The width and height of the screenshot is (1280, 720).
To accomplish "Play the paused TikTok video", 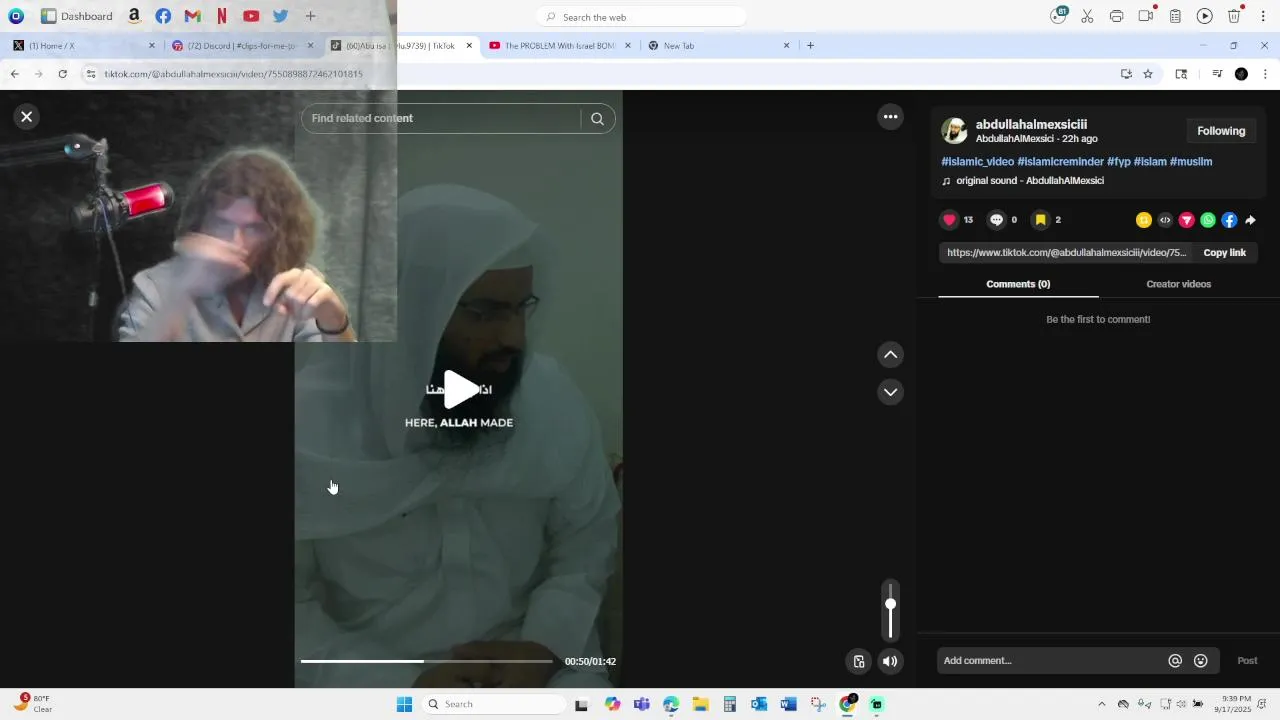I will [459, 390].
